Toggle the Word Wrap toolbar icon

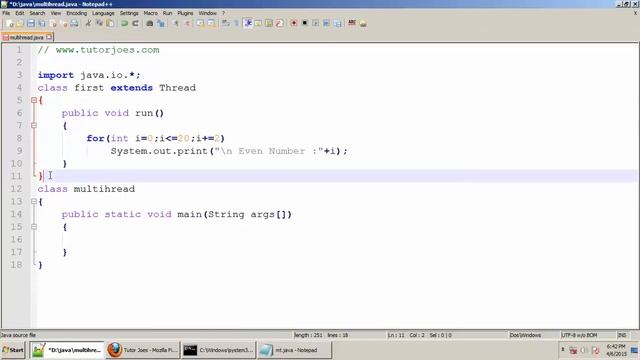click(225, 24)
